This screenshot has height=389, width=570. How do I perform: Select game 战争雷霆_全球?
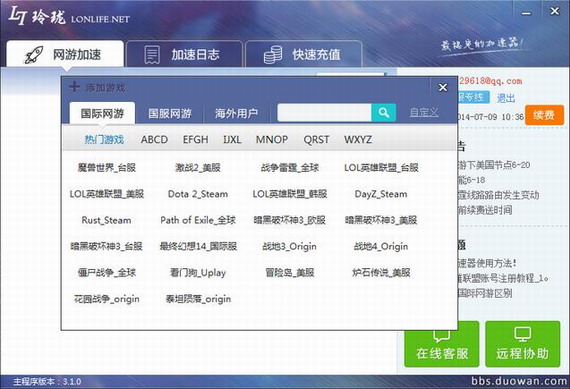(x=290, y=168)
